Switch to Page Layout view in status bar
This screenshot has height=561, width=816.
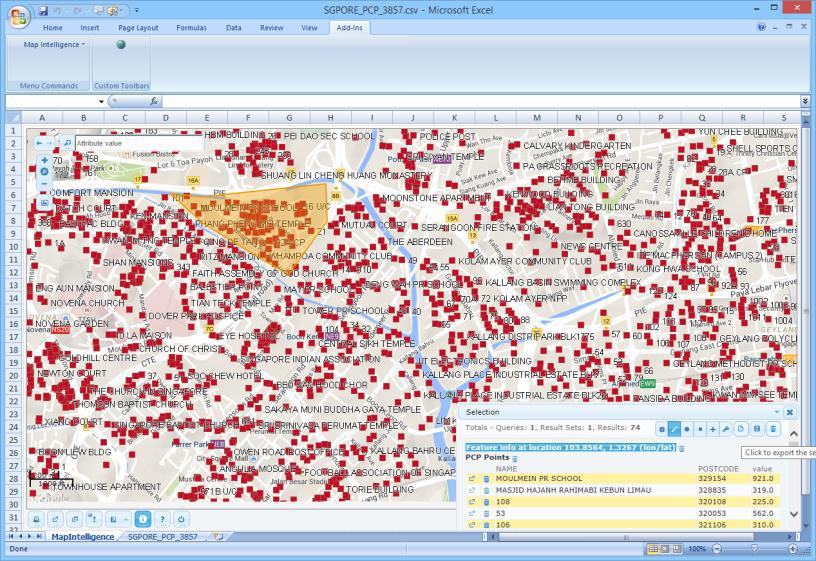tap(665, 549)
